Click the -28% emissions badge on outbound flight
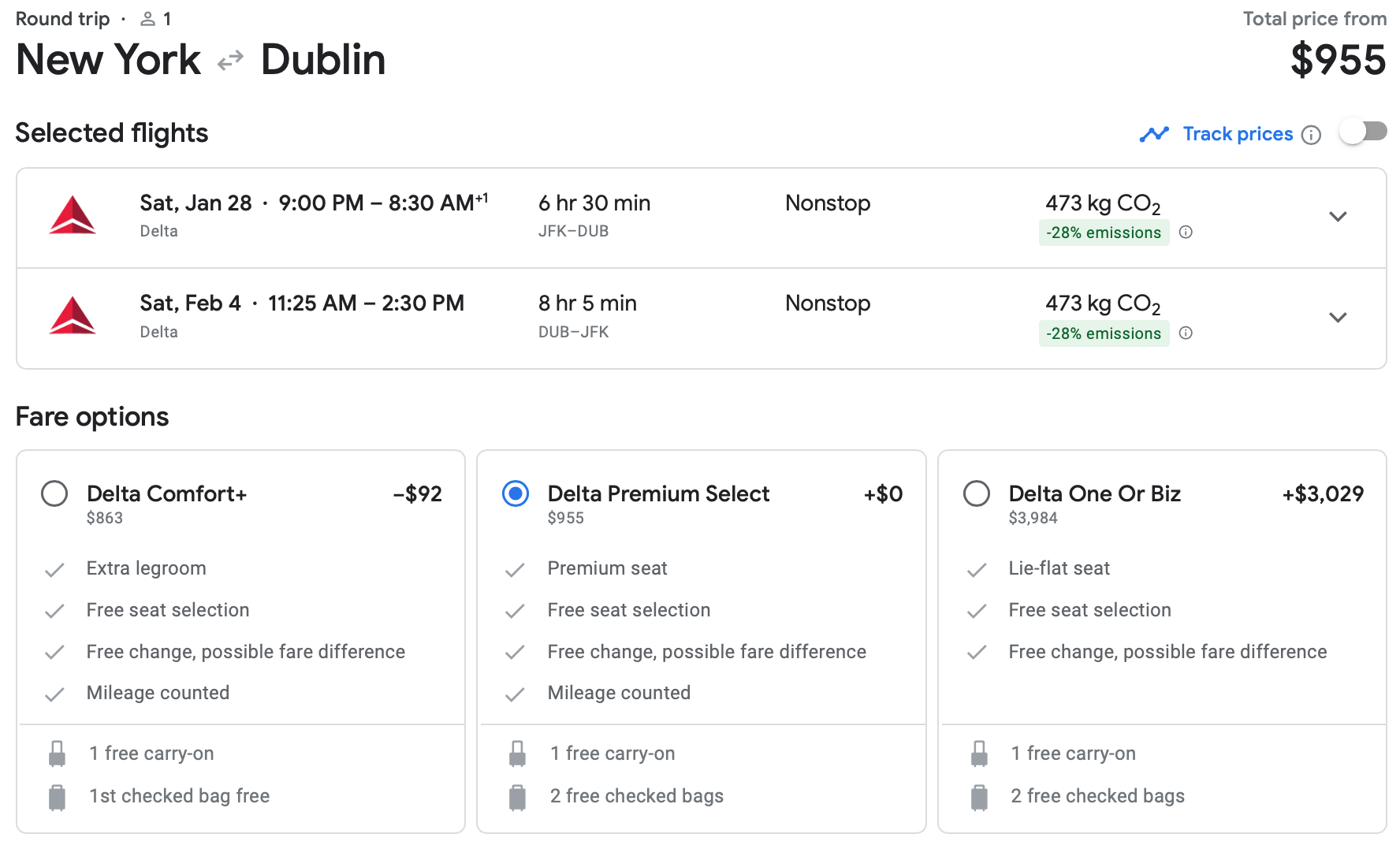This screenshot has height=845, width=1400. click(1104, 233)
